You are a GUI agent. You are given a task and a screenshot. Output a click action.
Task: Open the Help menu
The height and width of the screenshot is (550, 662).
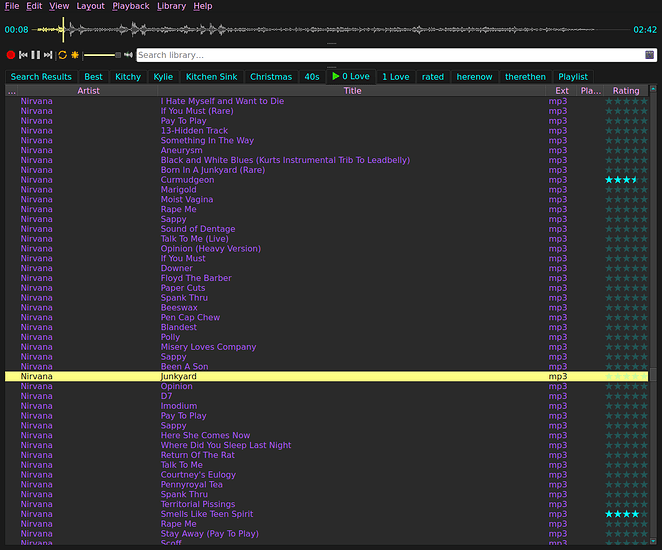(x=203, y=6)
